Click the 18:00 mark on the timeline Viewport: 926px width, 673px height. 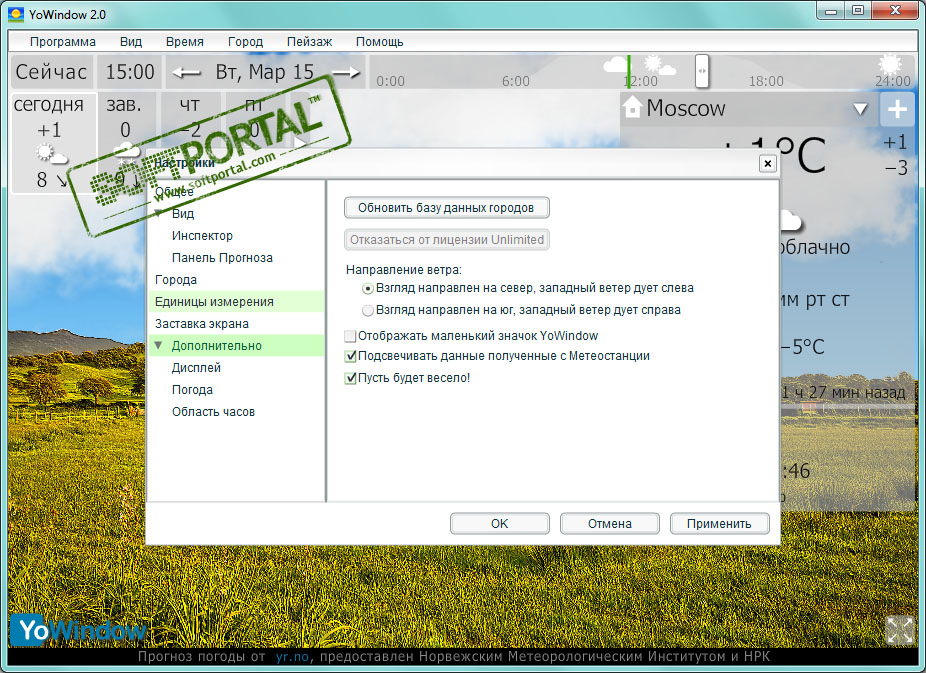pyautogui.click(x=766, y=81)
